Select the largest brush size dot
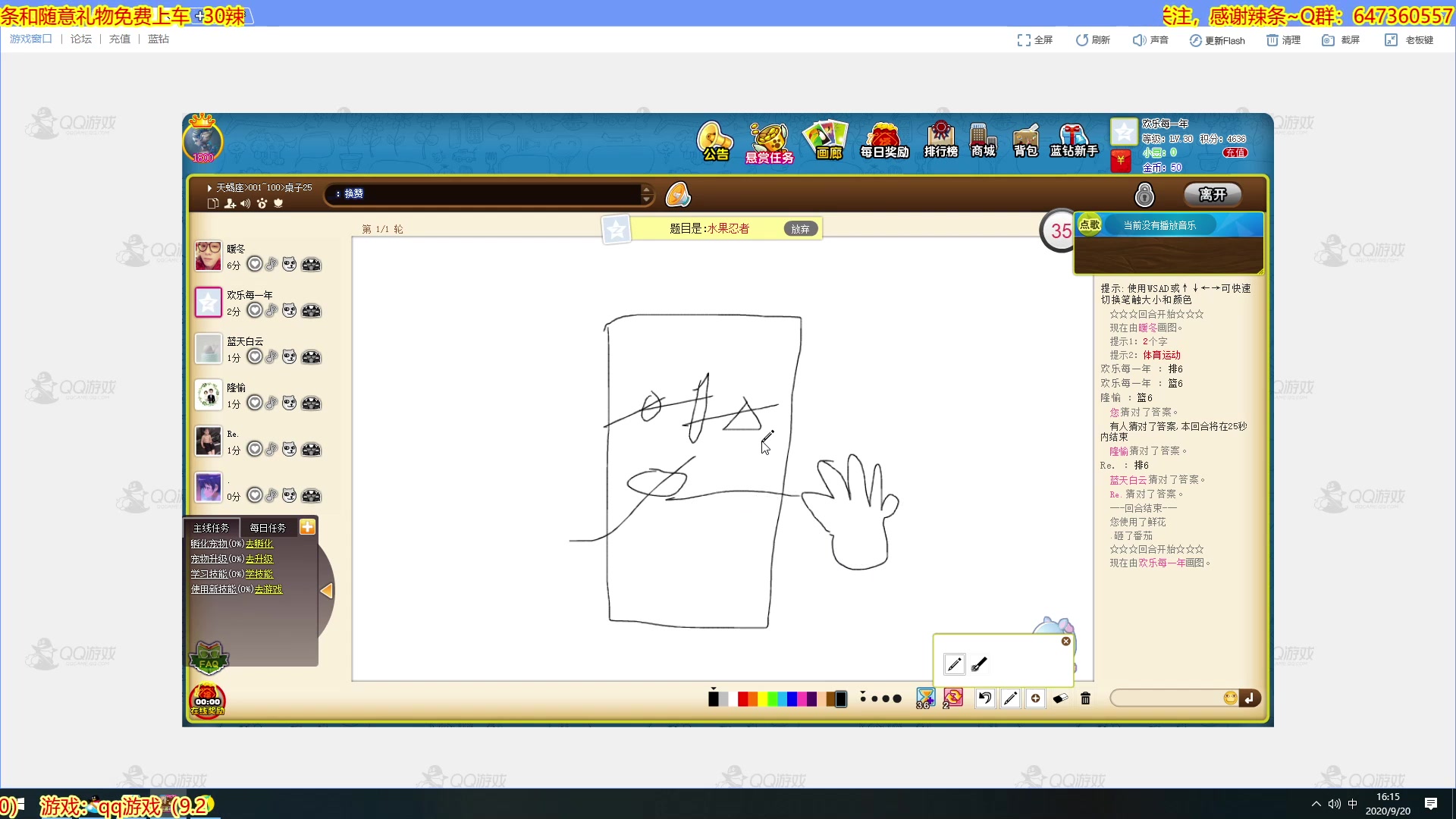This screenshot has width=1456, height=819. point(897,698)
